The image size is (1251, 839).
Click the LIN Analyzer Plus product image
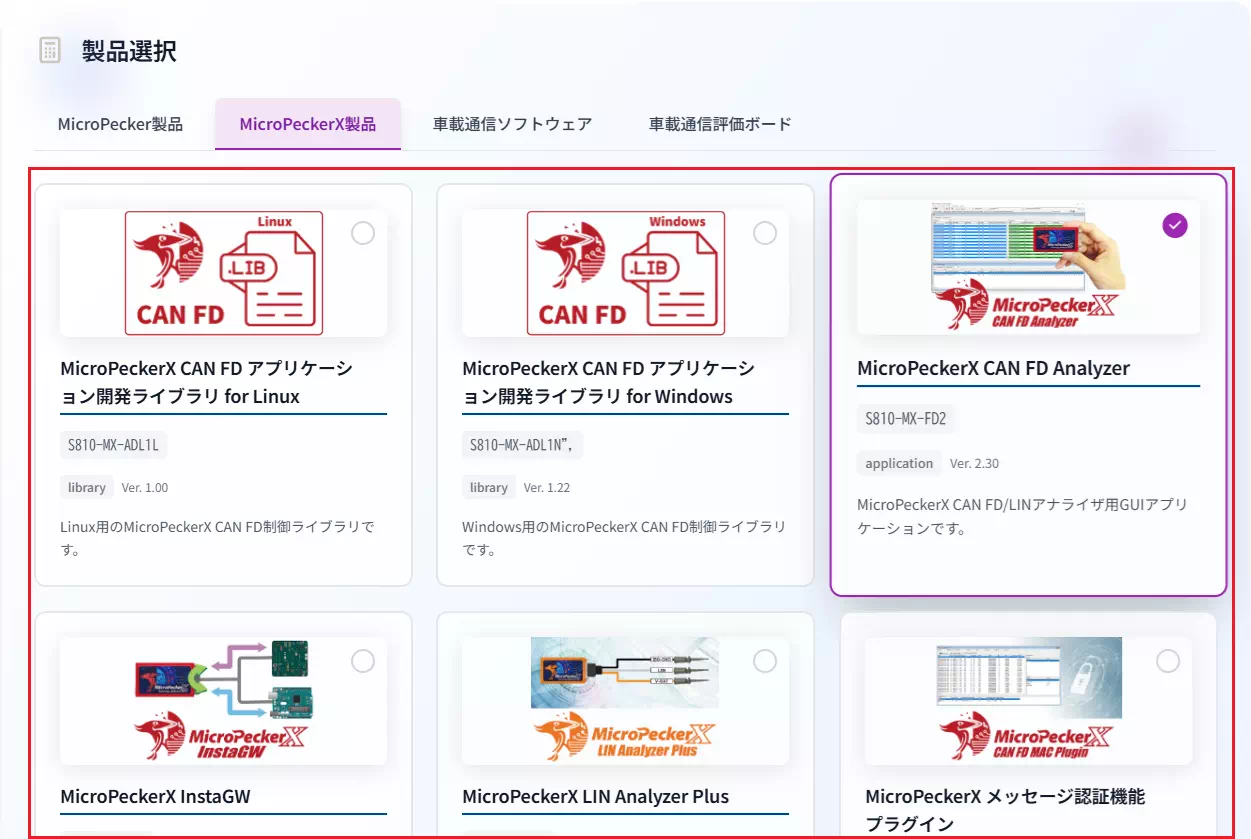pyautogui.click(x=625, y=700)
